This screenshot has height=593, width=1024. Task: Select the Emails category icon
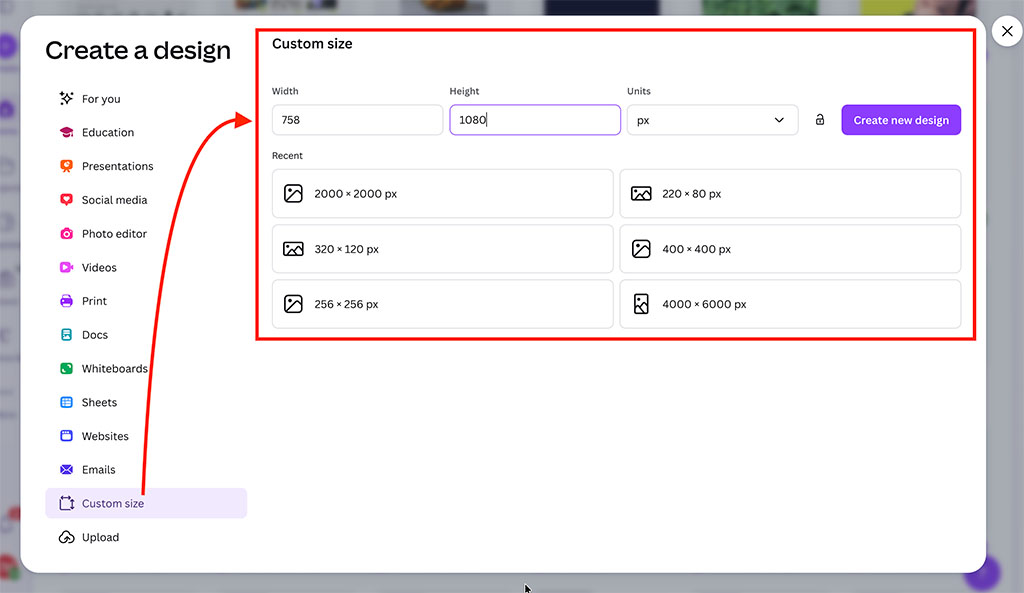[65, 469]
